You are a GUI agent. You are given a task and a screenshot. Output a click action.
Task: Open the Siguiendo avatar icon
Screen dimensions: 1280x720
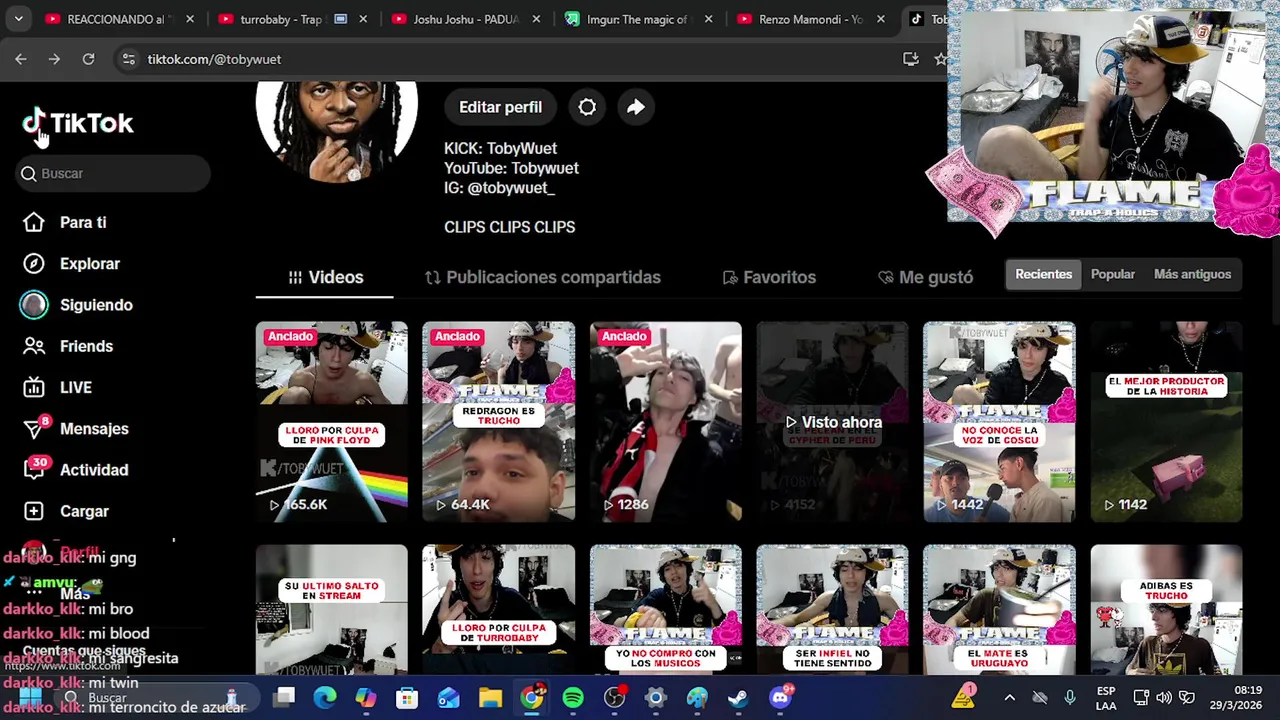tap(34, 305)
